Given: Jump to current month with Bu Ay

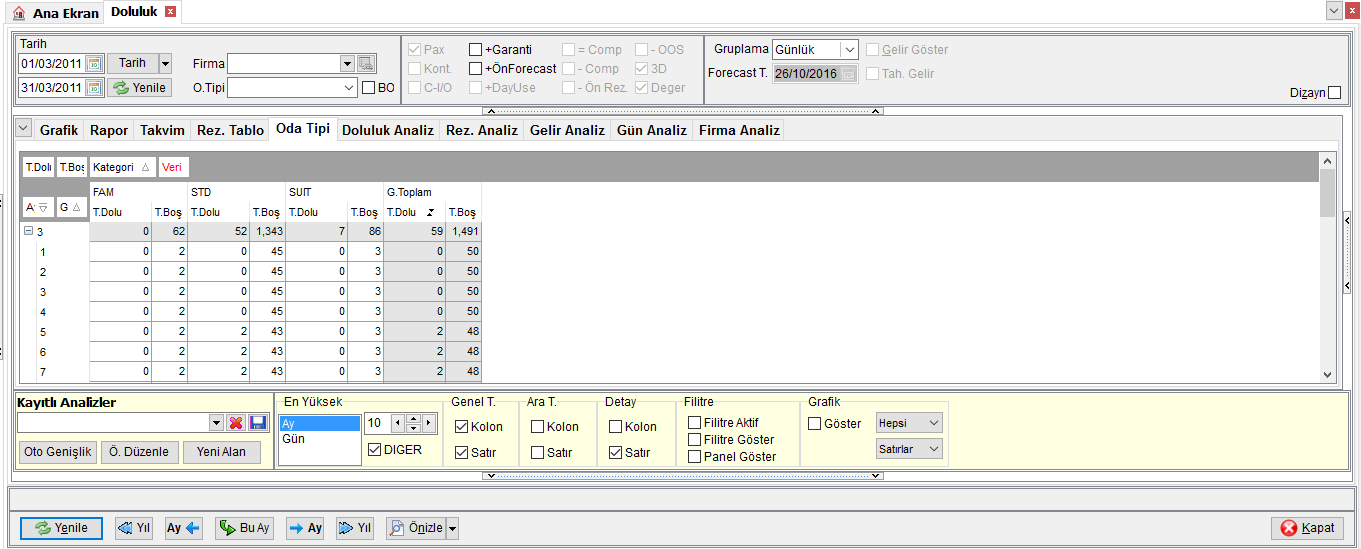Looking at the screenshot, I should [244, 528].
